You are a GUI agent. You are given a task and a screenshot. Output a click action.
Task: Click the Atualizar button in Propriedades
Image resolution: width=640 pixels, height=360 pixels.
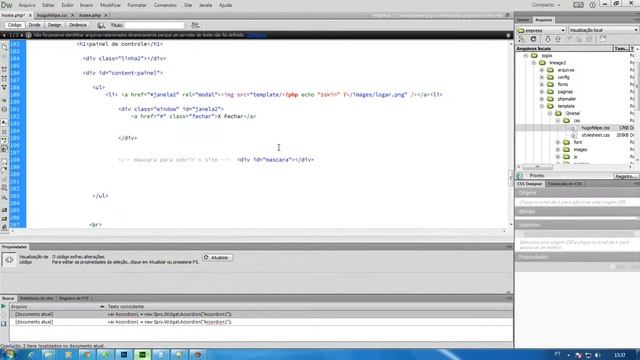(x=218, y=258)
